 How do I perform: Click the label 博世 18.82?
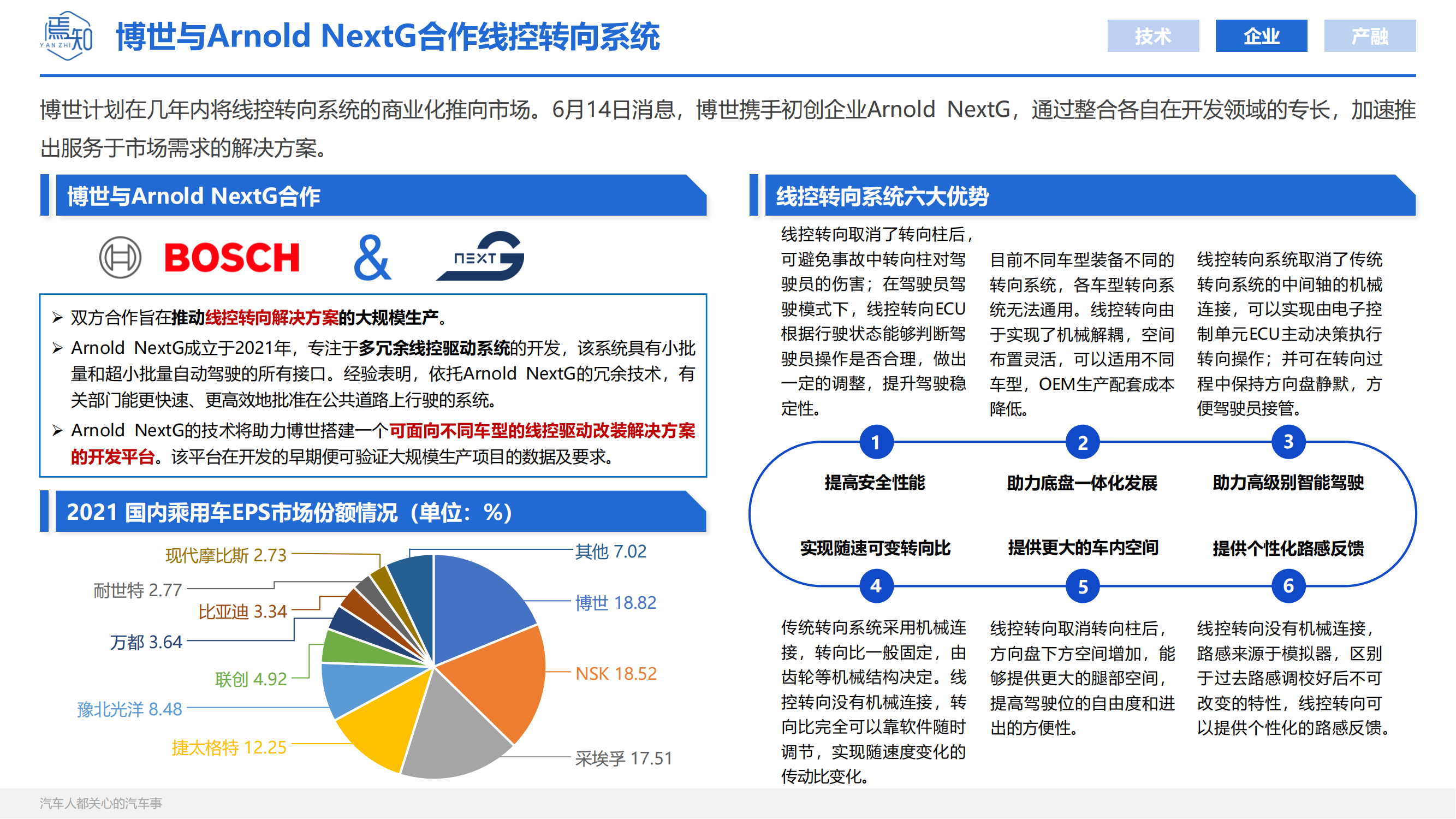[x=615, y=603]
